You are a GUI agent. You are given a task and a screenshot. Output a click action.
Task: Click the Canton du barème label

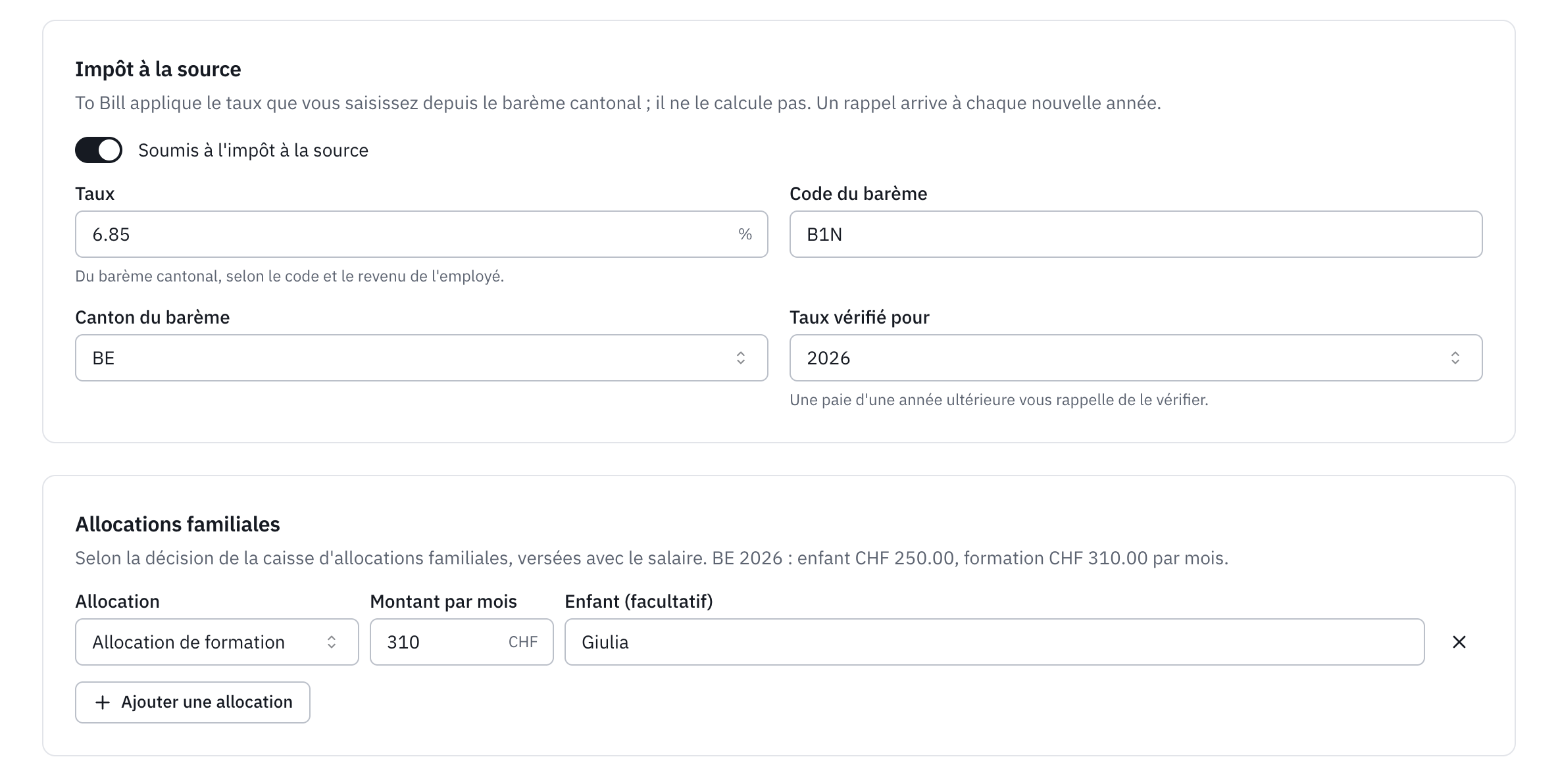(x=152, y=317)
